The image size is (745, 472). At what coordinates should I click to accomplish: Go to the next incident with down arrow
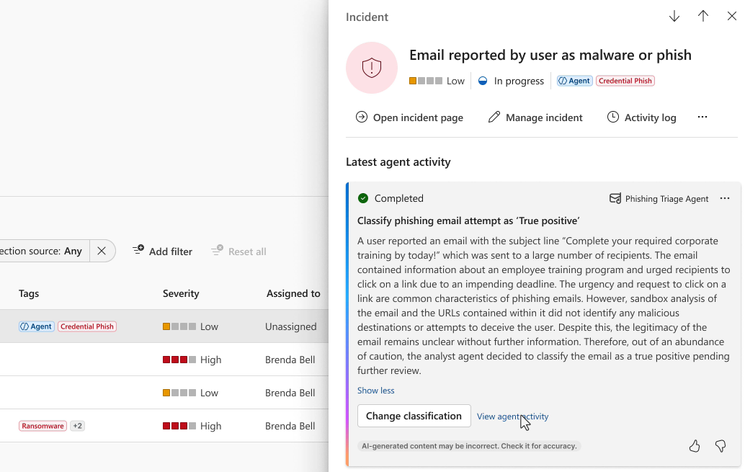(x=675, y=17)
